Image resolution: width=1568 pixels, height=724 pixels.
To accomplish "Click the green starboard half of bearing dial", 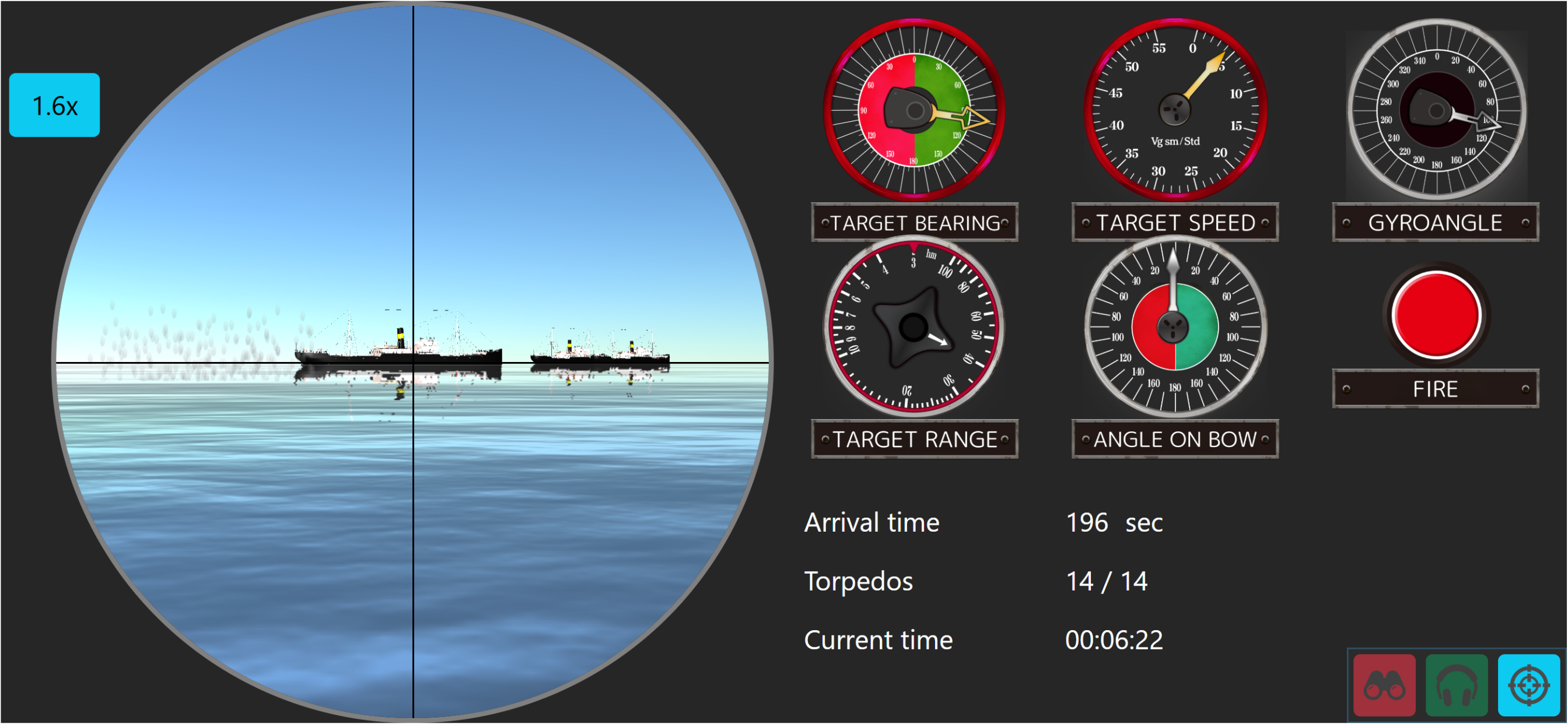I will tap(940, 85).
